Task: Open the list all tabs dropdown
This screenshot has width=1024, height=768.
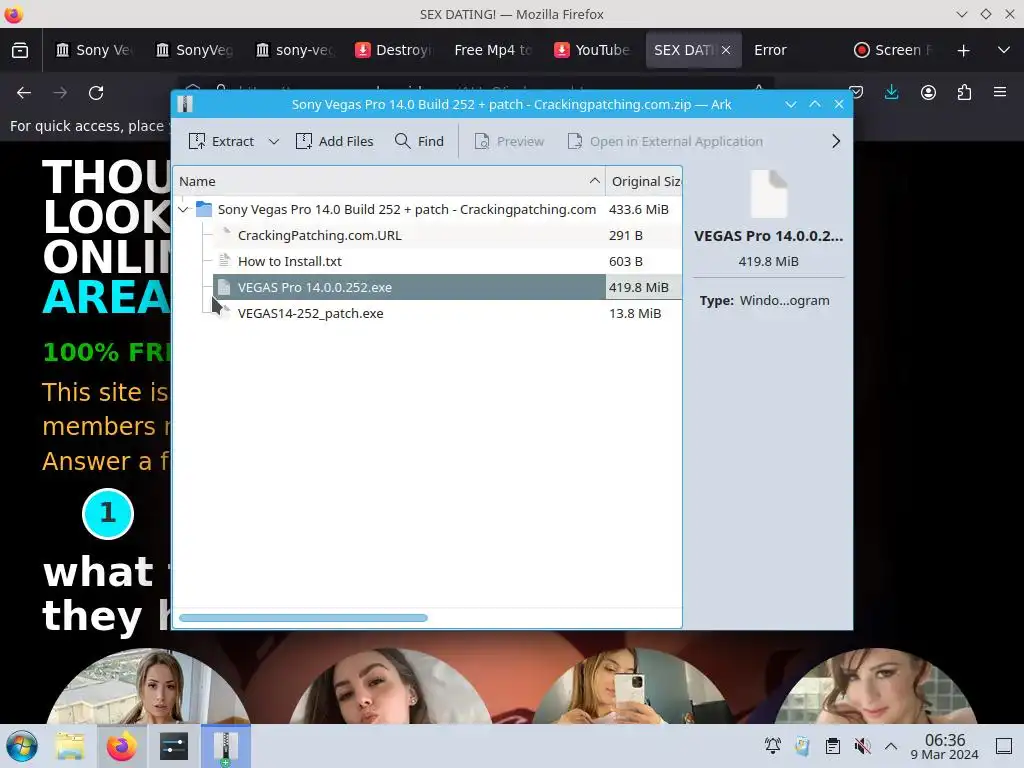Action: (x=1004, y=50)
